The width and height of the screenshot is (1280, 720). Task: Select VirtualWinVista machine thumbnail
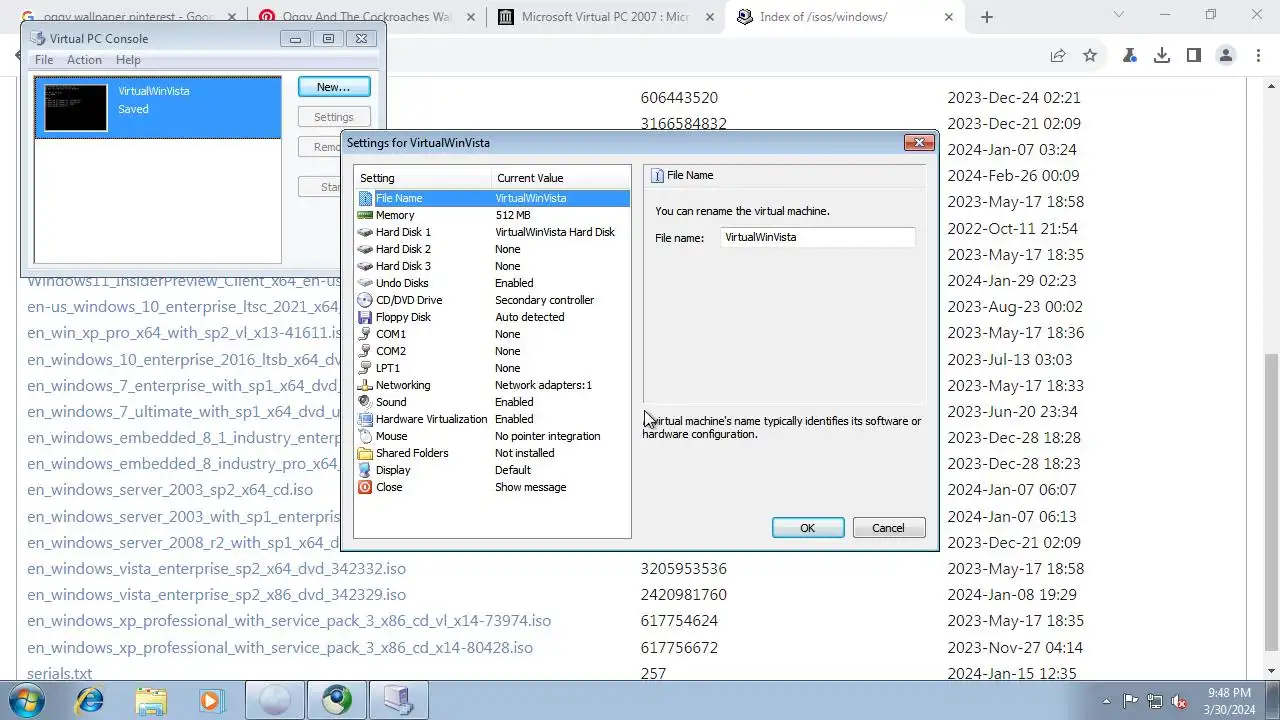(75, 108)
